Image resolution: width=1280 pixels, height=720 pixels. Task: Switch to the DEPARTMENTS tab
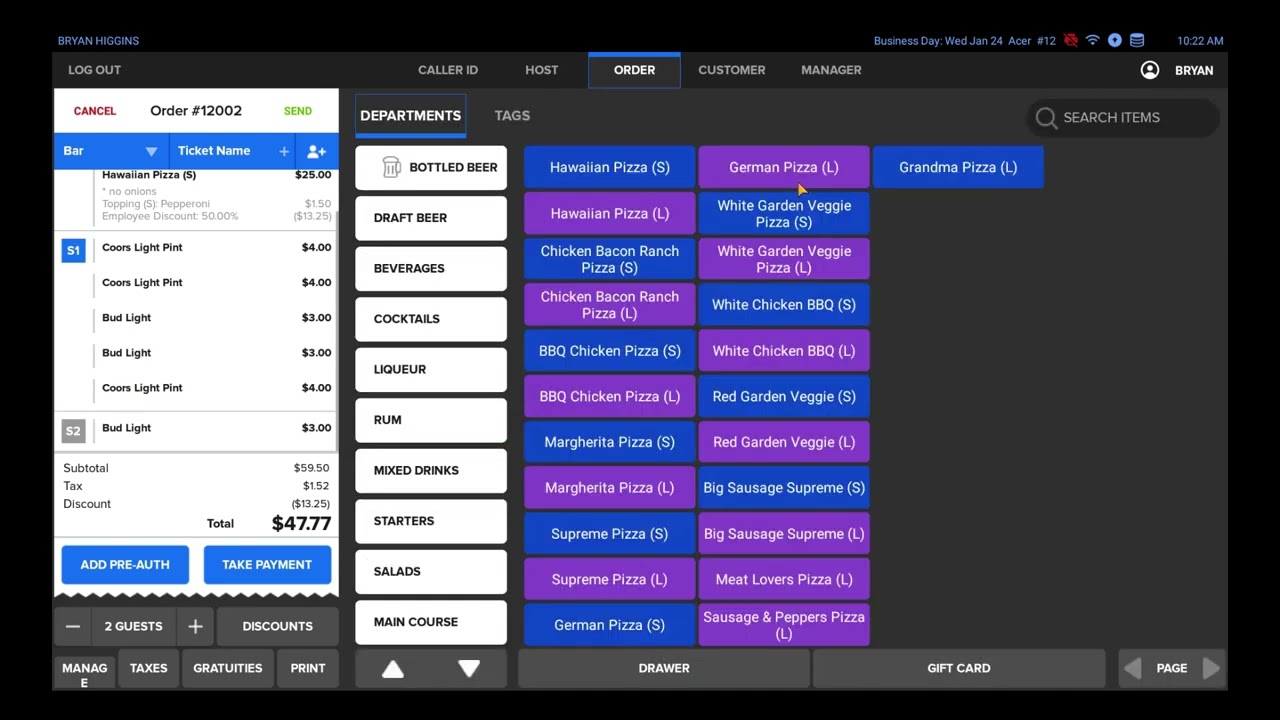coord(410,116)
